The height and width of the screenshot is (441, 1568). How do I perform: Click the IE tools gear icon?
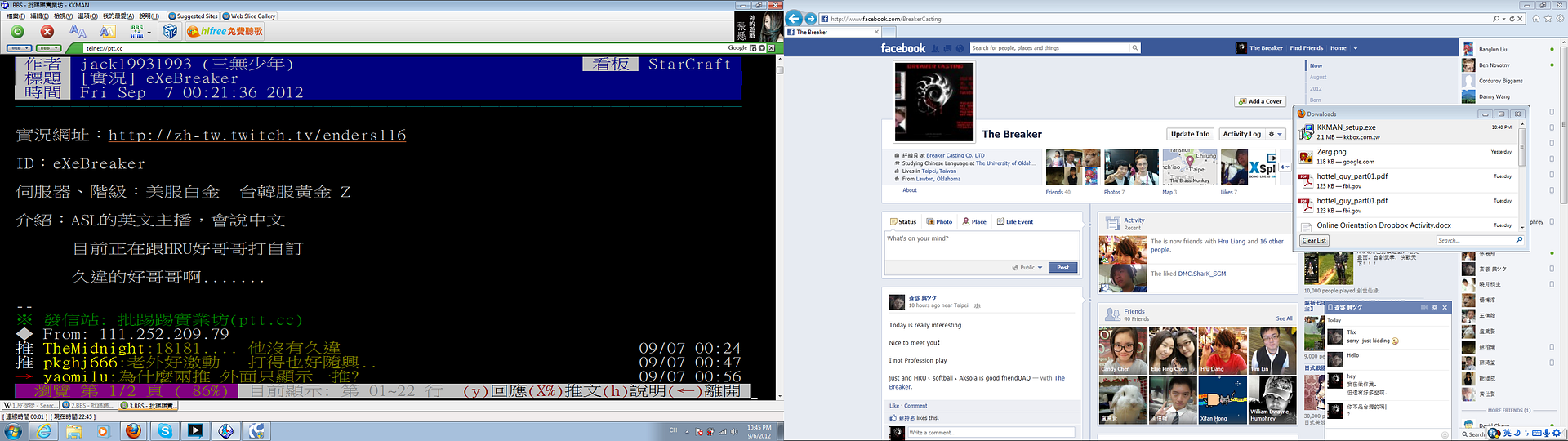(1560, 18)
